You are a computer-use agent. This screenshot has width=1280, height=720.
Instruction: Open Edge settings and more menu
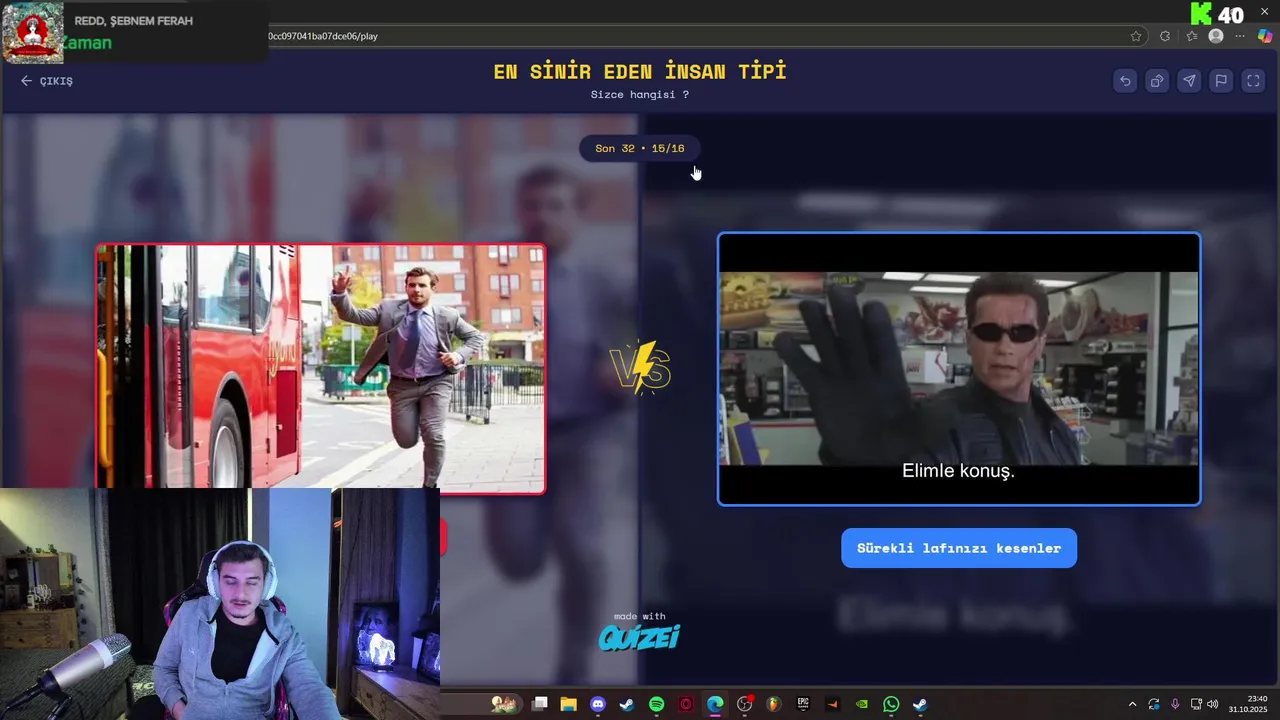[x=1241, y=36]
